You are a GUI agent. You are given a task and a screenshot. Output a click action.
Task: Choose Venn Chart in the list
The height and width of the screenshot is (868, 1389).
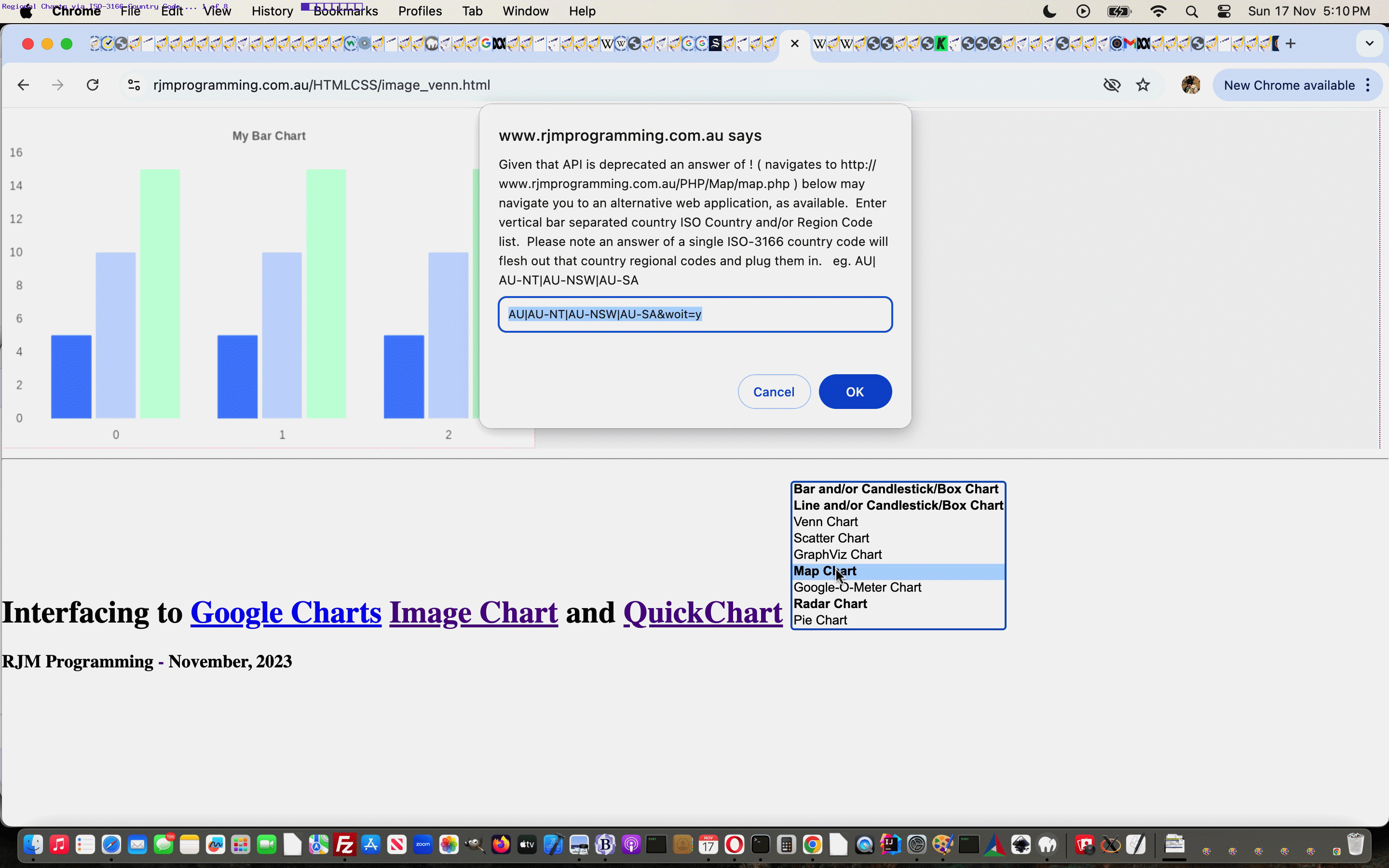[x=898, y=522]
